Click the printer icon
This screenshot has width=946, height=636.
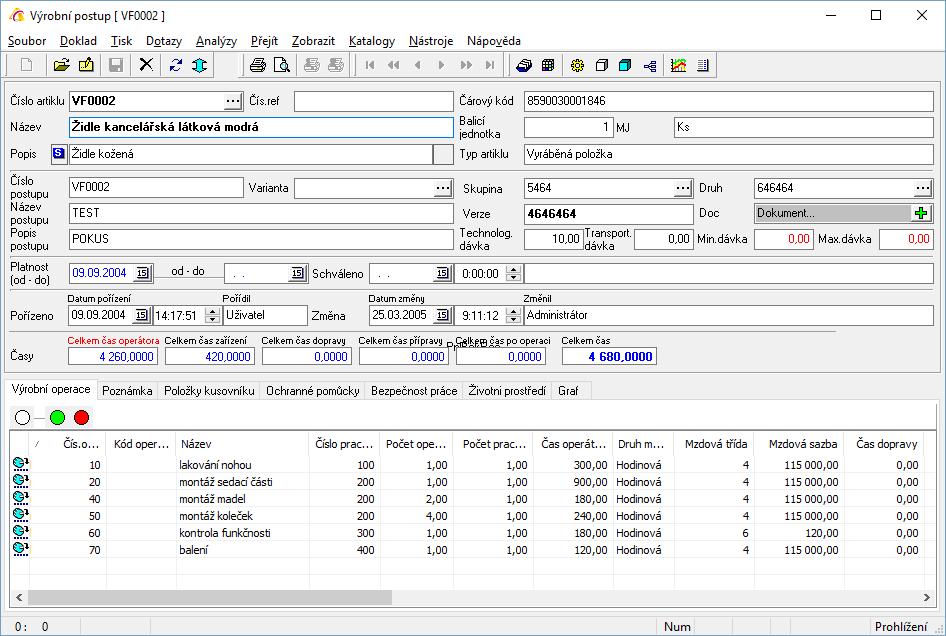(258, 65)
